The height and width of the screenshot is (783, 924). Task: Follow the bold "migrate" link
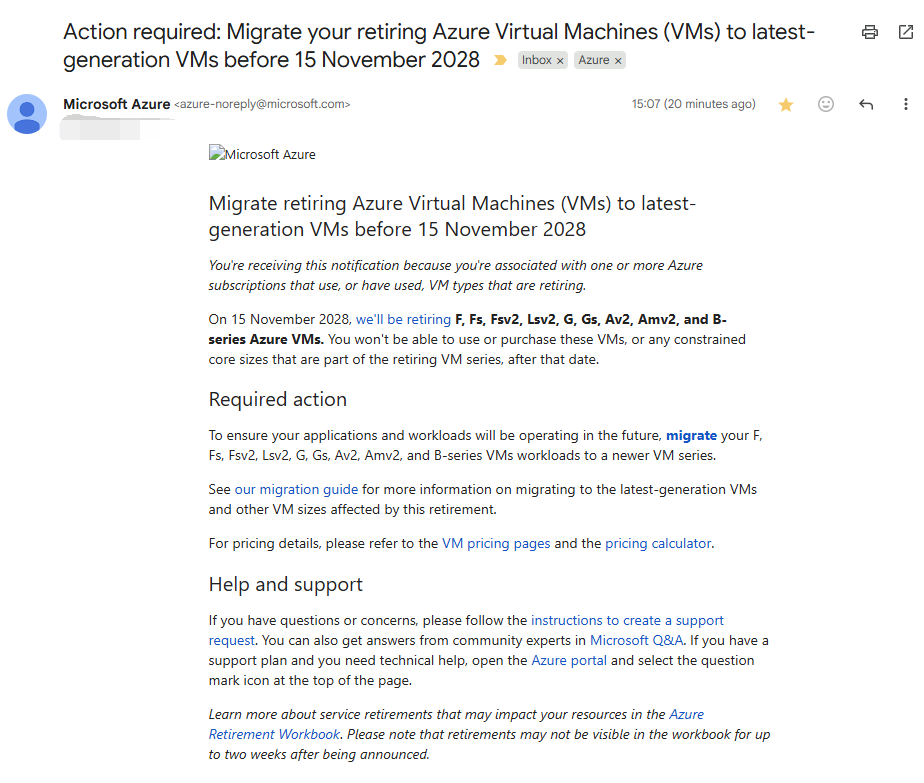click(691, 435)
